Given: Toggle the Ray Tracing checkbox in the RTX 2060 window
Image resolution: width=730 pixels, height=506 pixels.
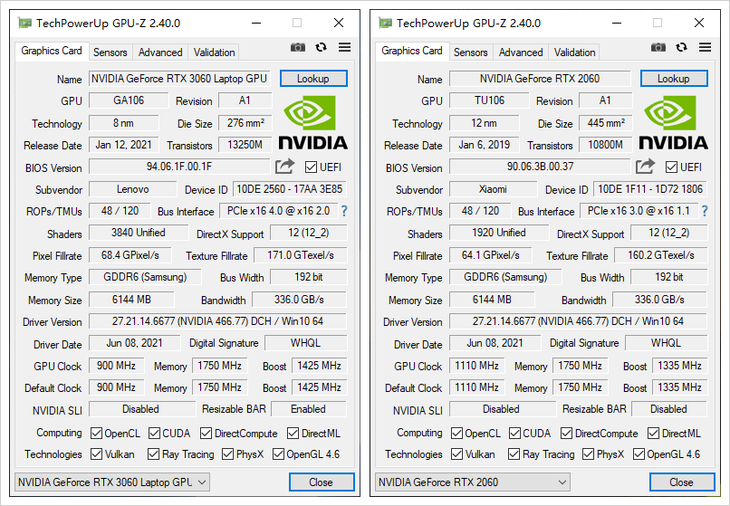Looking at the screenshot, I should point(514,454).
